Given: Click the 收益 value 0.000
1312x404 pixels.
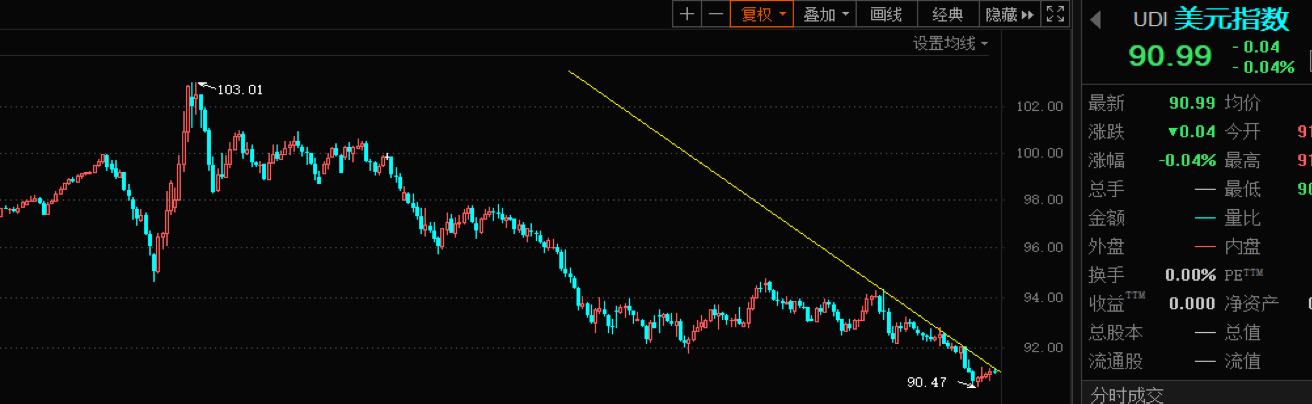Looking at the screenshot, I should pyautogui.click(x=1192, y=304).
